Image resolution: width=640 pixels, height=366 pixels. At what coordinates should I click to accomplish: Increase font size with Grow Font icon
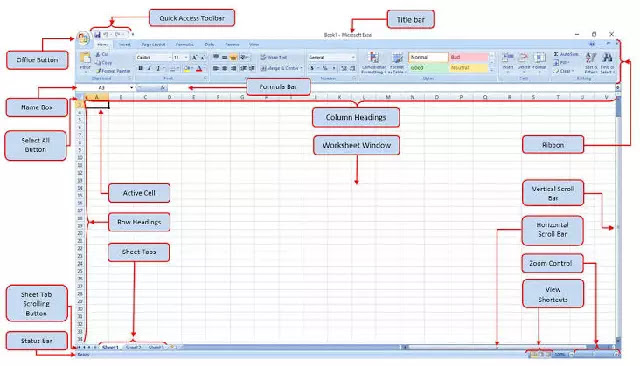(x=194, y=58)
